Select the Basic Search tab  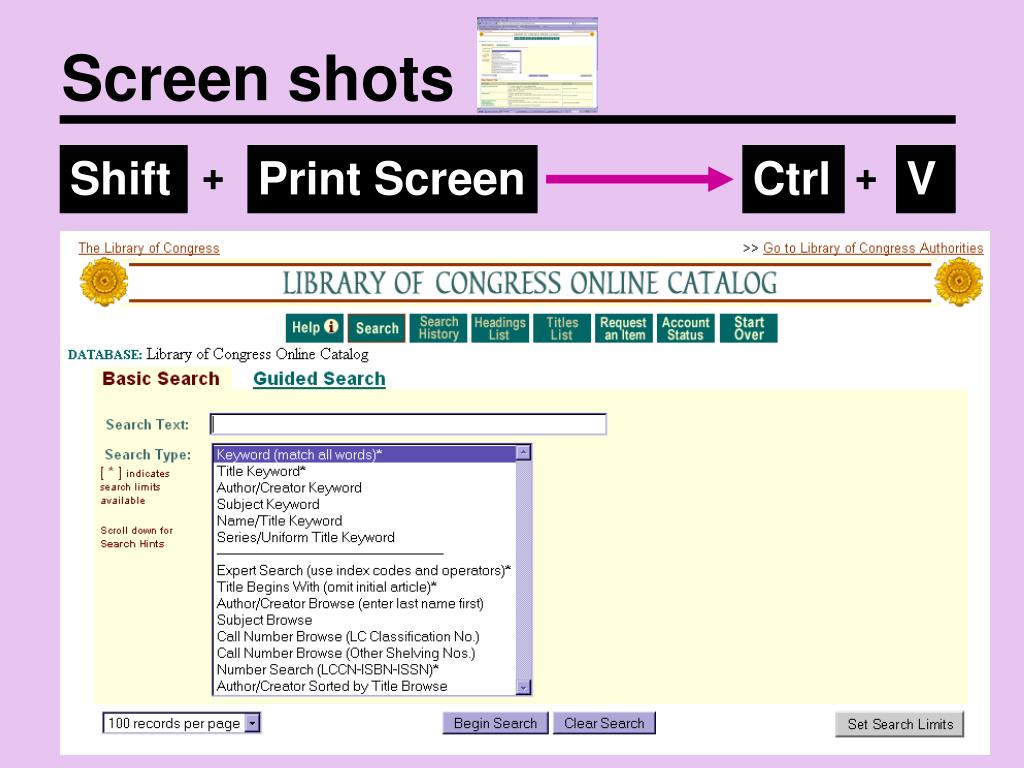click(161, 379)
